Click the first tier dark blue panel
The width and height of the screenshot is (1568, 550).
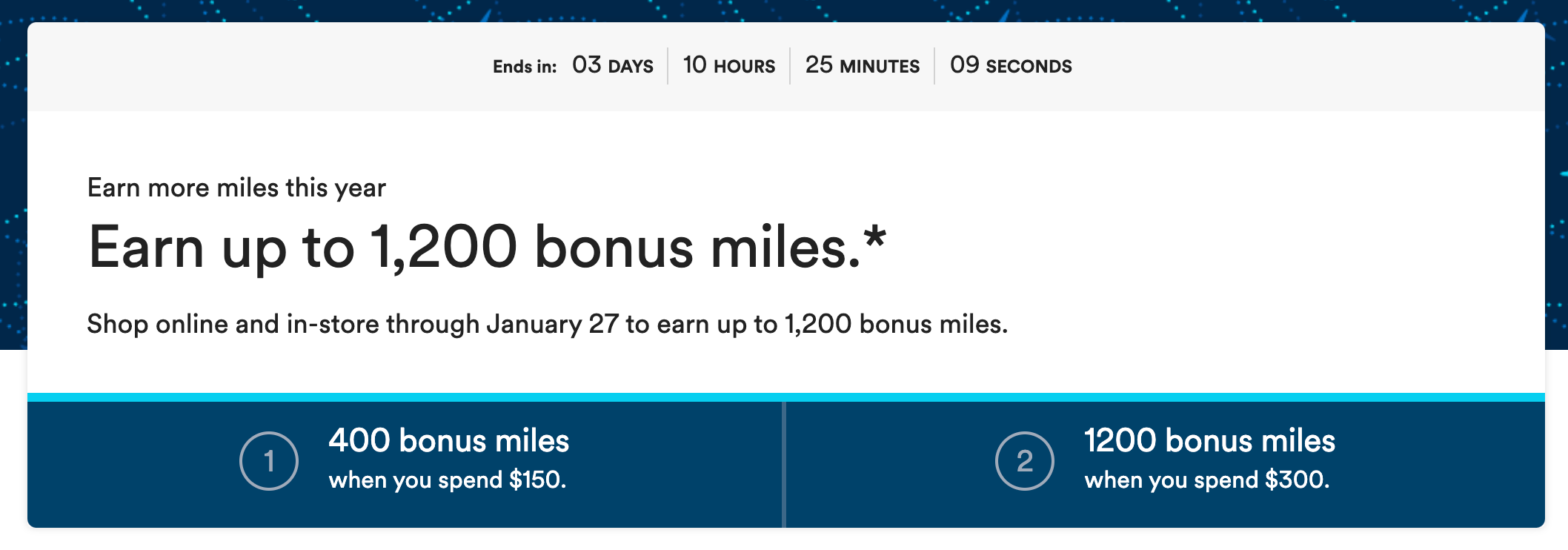pyautogui.click(x=405, y=465)
